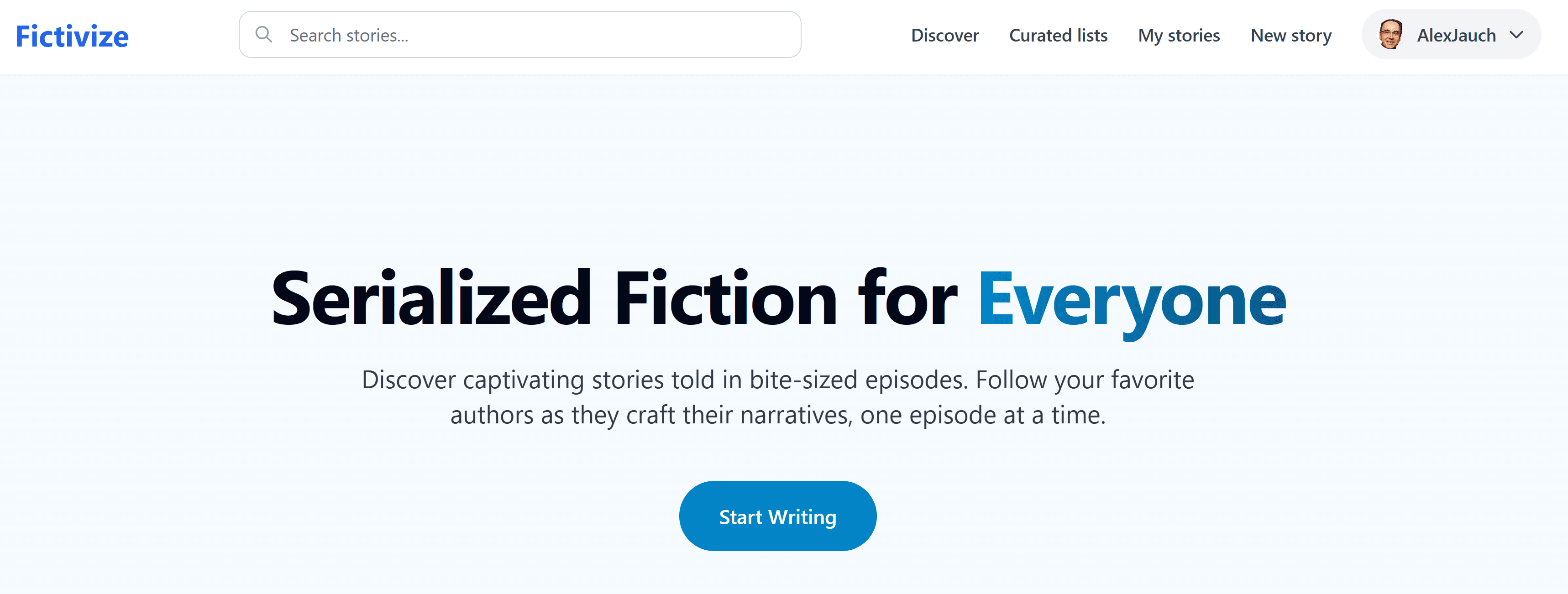Click the AlexJauch profile avatar picture

pos(1390,35)
